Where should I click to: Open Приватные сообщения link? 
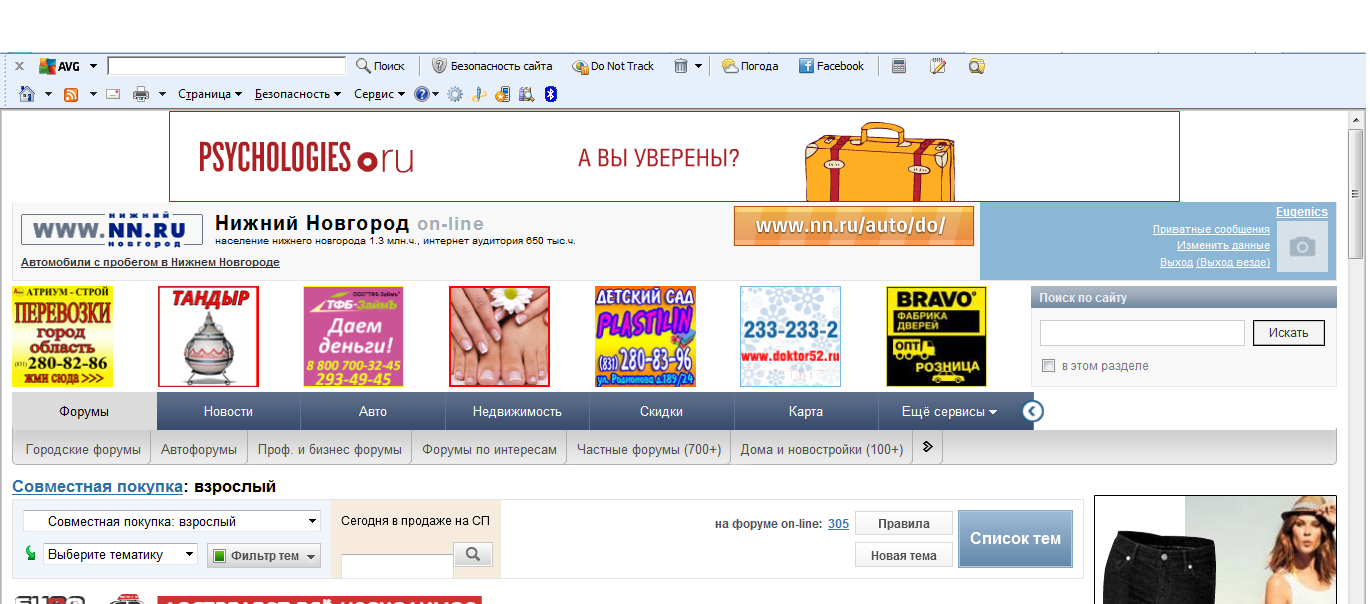tap(1211, 229)
